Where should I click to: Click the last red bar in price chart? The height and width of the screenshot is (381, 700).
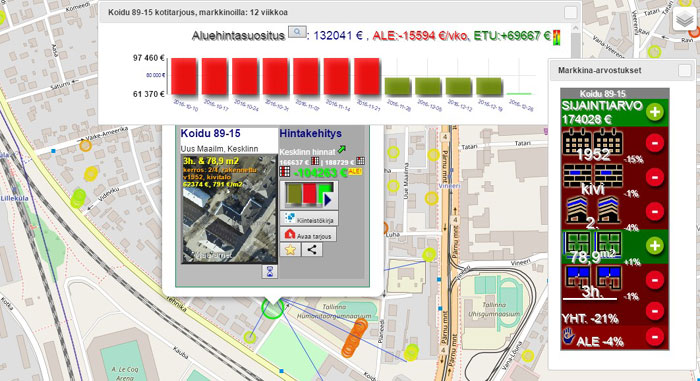367,76
